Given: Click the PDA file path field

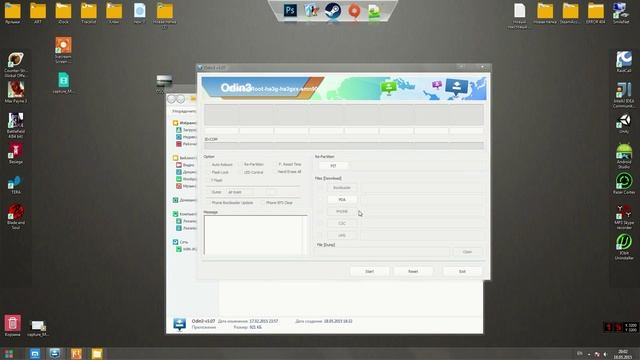Looking at the screenshot, I should click(421, 200).
